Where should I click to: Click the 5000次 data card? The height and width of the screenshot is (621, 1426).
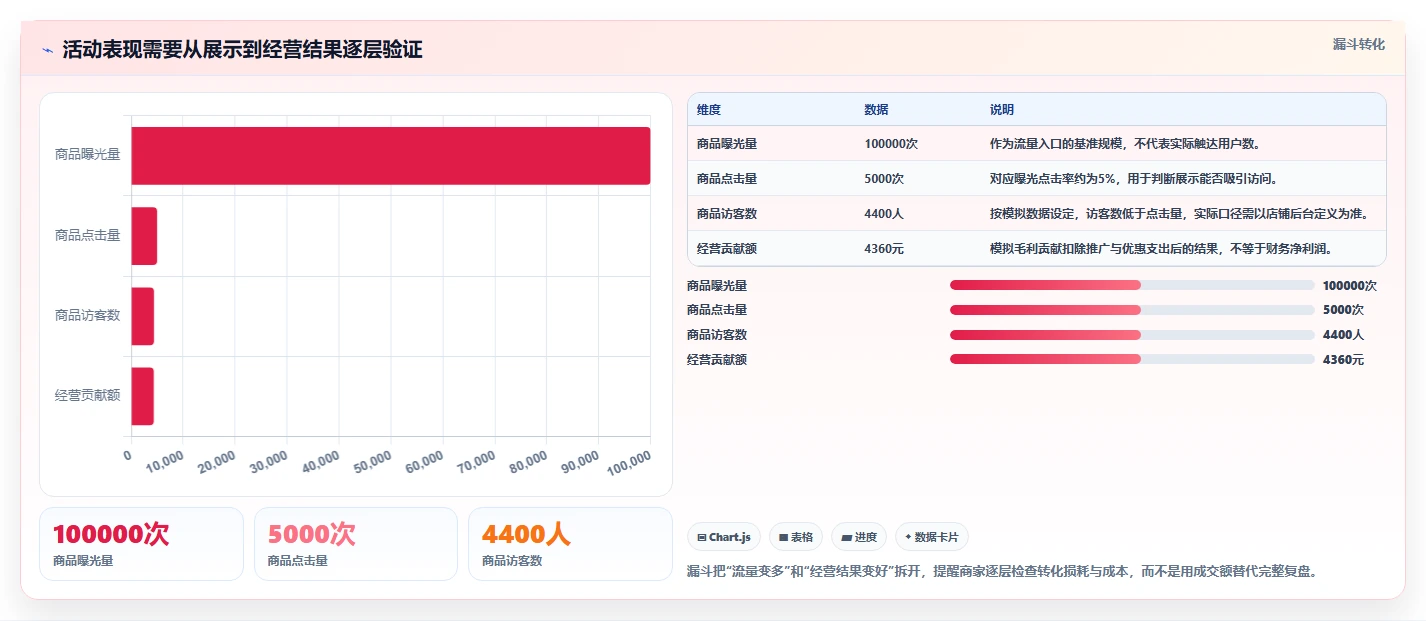[356, 544]
